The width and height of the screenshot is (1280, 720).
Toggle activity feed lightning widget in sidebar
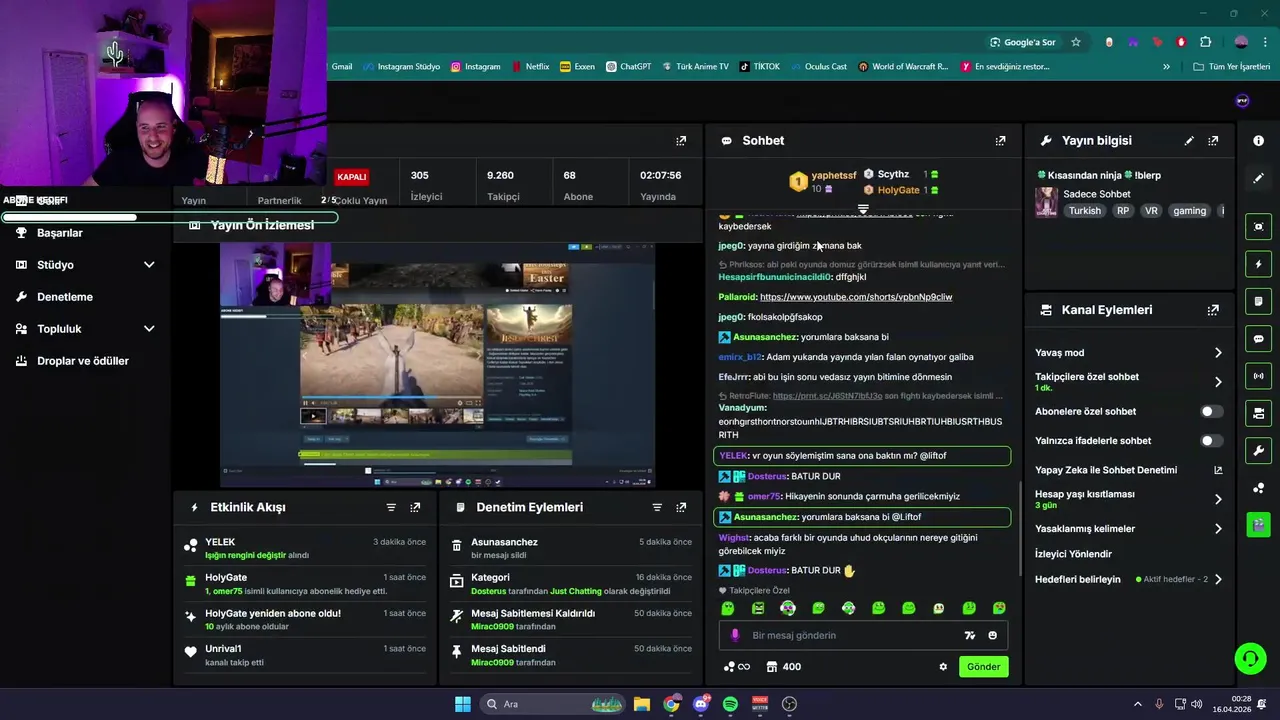pyautogui.click(x=1258, y=264)
